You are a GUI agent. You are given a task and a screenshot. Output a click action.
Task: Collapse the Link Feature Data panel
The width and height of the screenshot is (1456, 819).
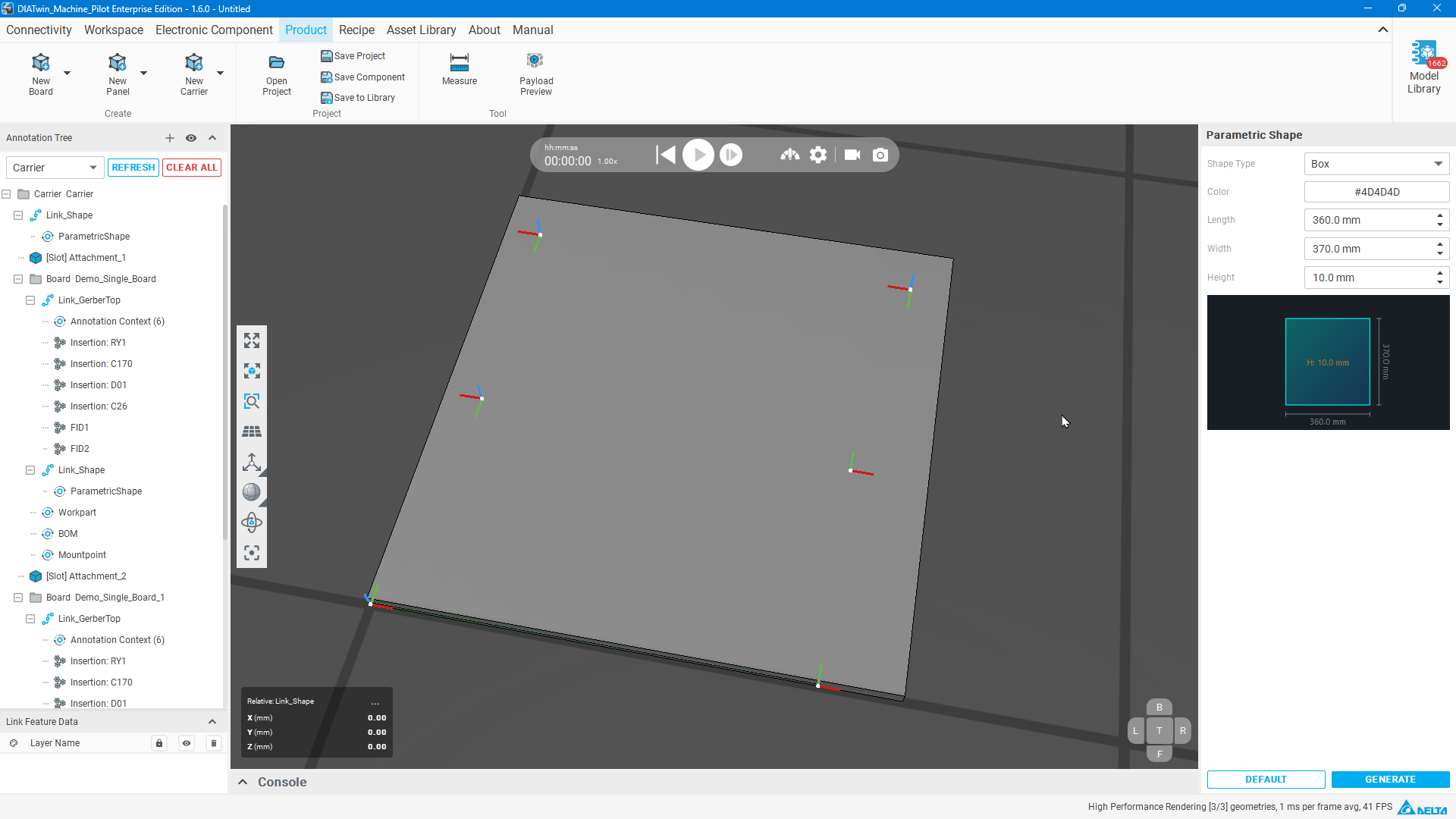click(212, 722)
